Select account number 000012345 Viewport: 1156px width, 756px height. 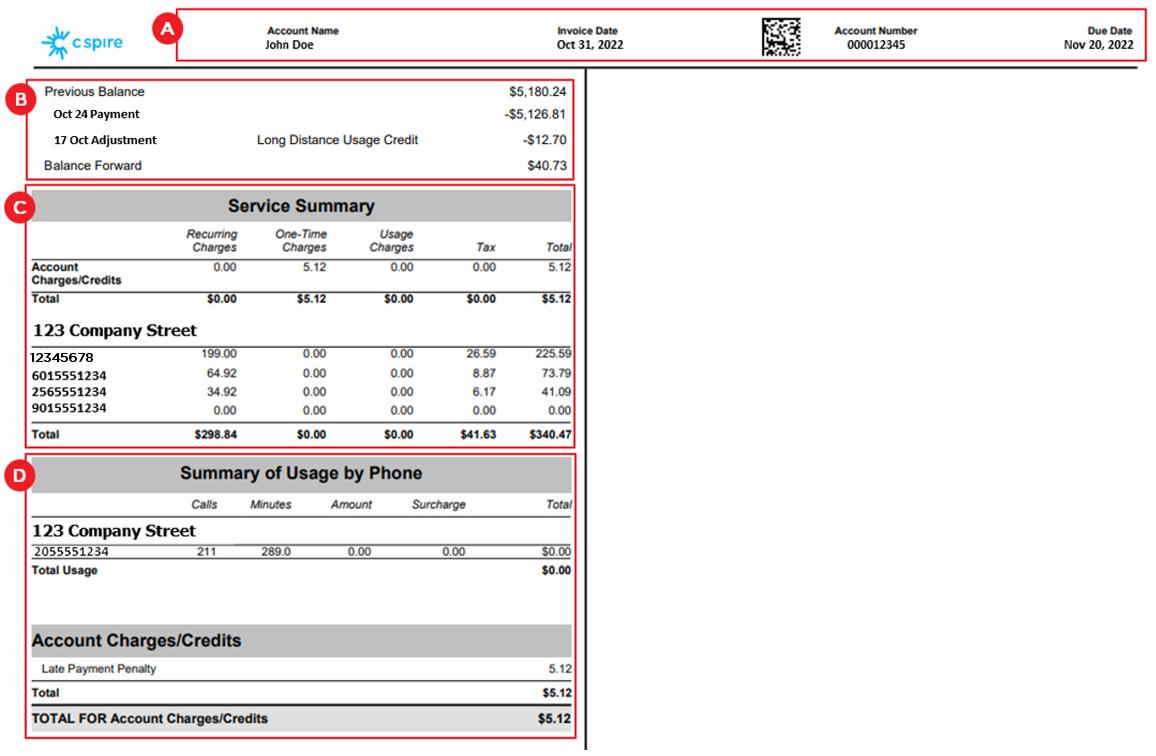(875, 45)
